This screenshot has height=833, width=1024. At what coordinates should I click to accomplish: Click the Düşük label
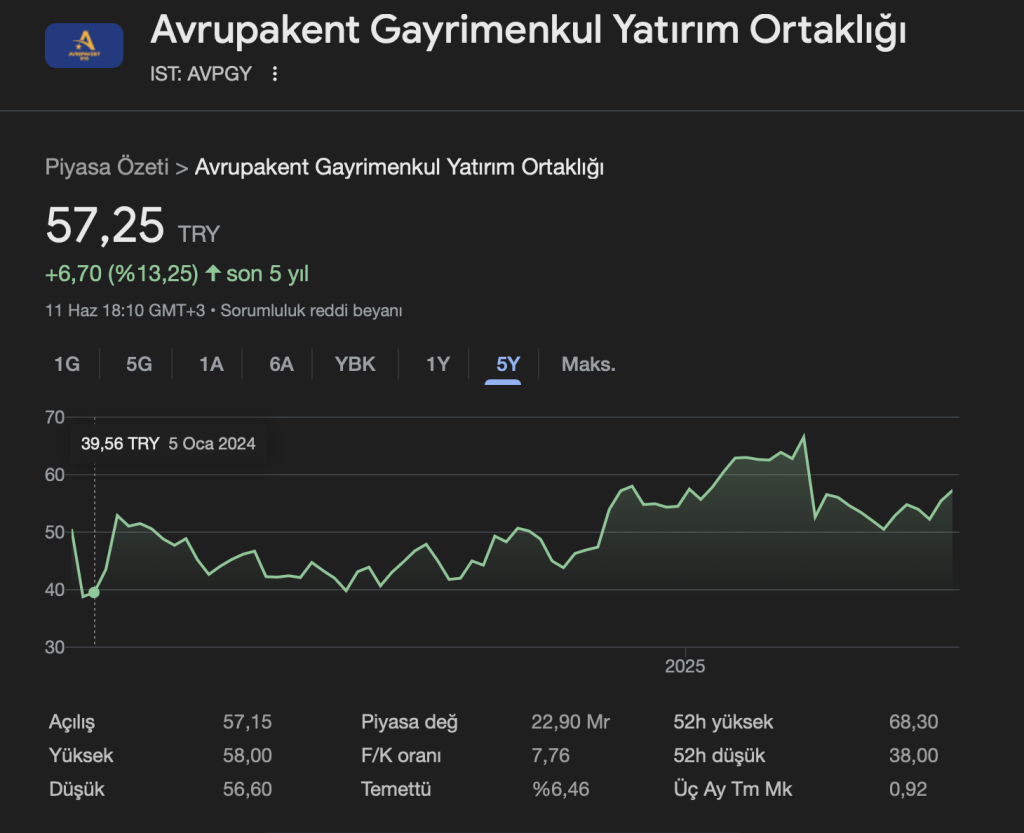[x=76, y=789]
